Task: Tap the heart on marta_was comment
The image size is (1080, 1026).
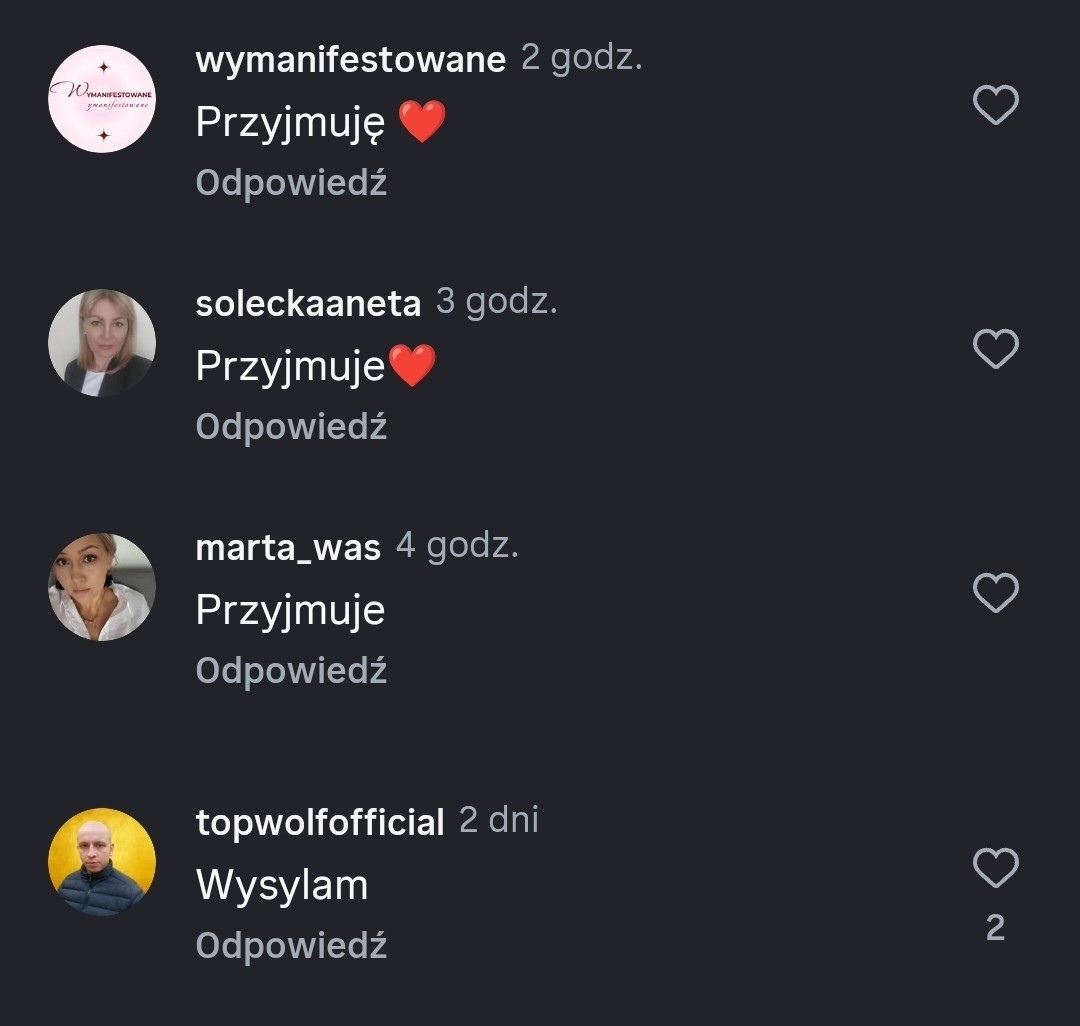Action: click(x=995, y=593)
